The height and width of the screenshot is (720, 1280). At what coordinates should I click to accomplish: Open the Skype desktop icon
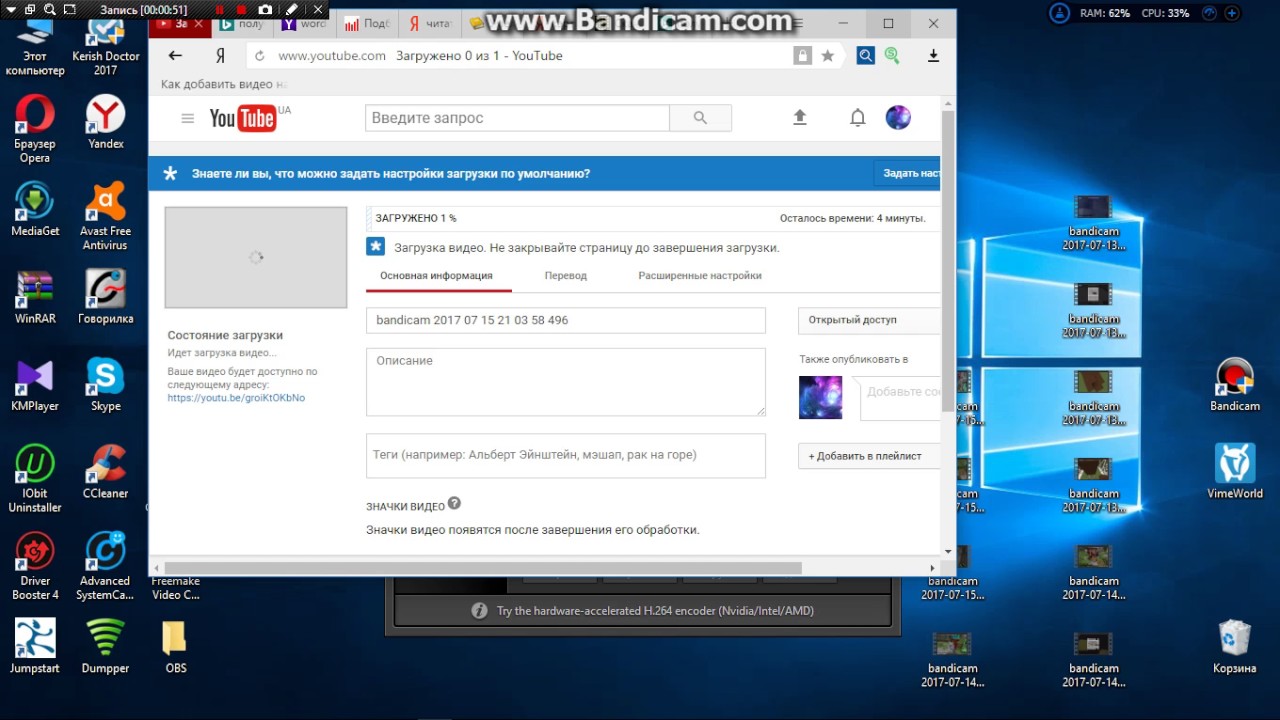point(105,385)
